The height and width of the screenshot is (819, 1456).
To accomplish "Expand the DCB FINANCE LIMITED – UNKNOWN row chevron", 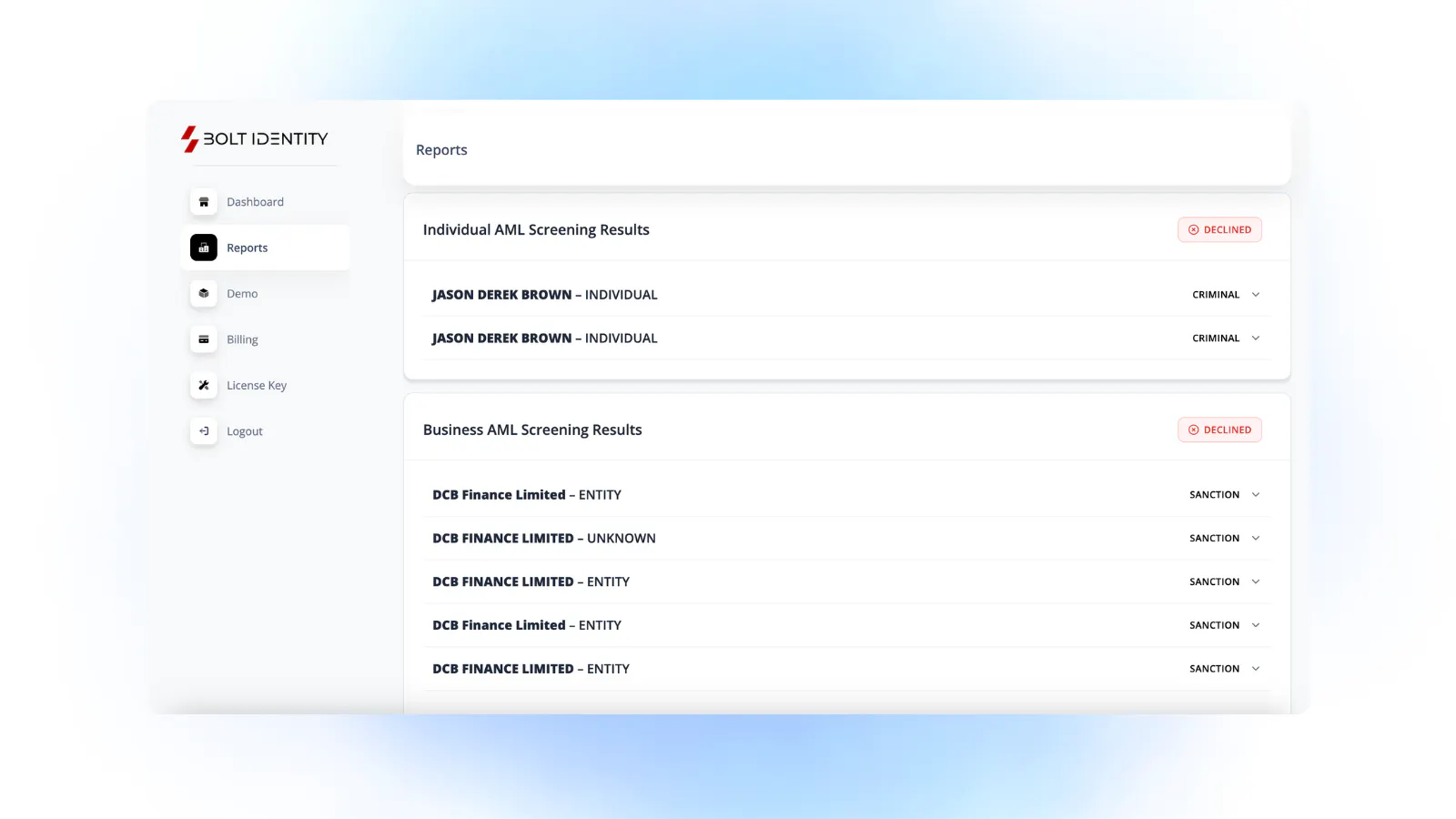I will pos(1256,539).
